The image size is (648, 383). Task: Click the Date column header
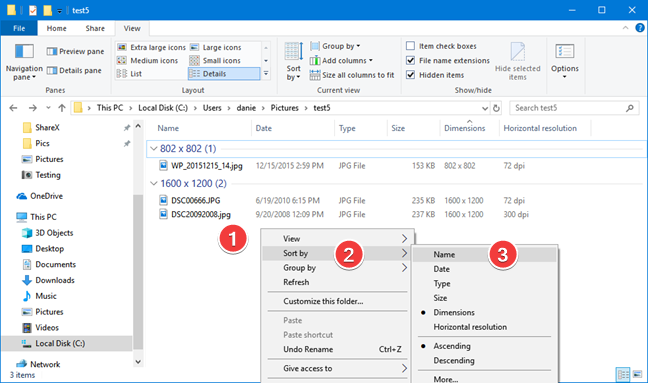(293, 128)
